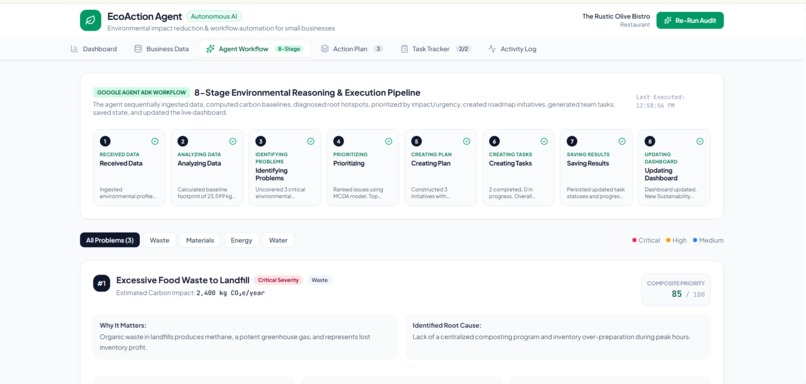
Task: Click the orange High legend dot
Action: point(668,240)
